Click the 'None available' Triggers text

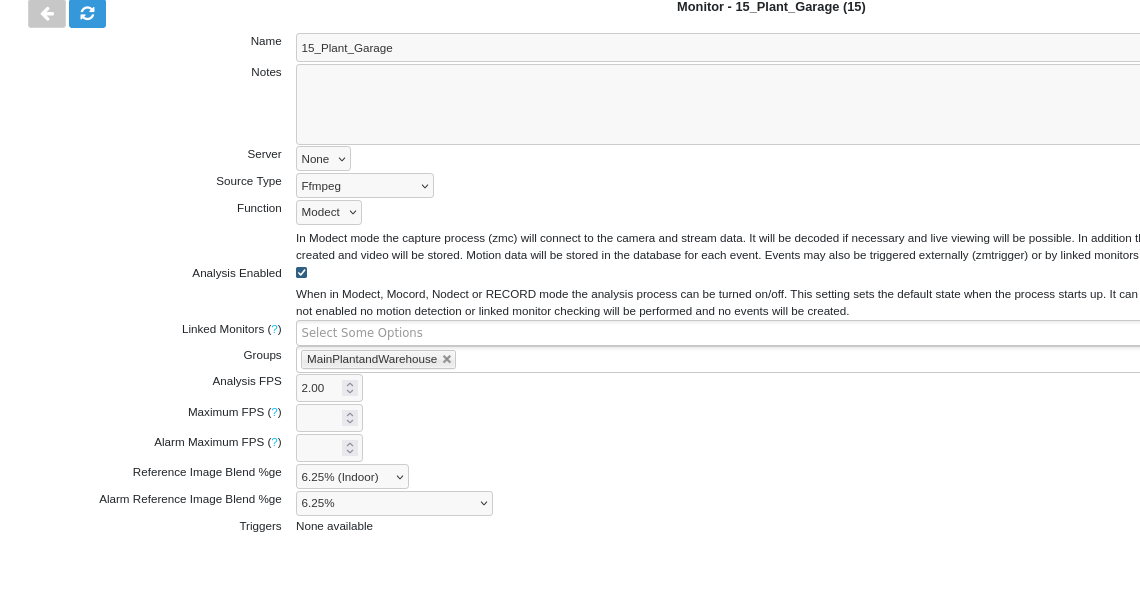click(334, 526)
